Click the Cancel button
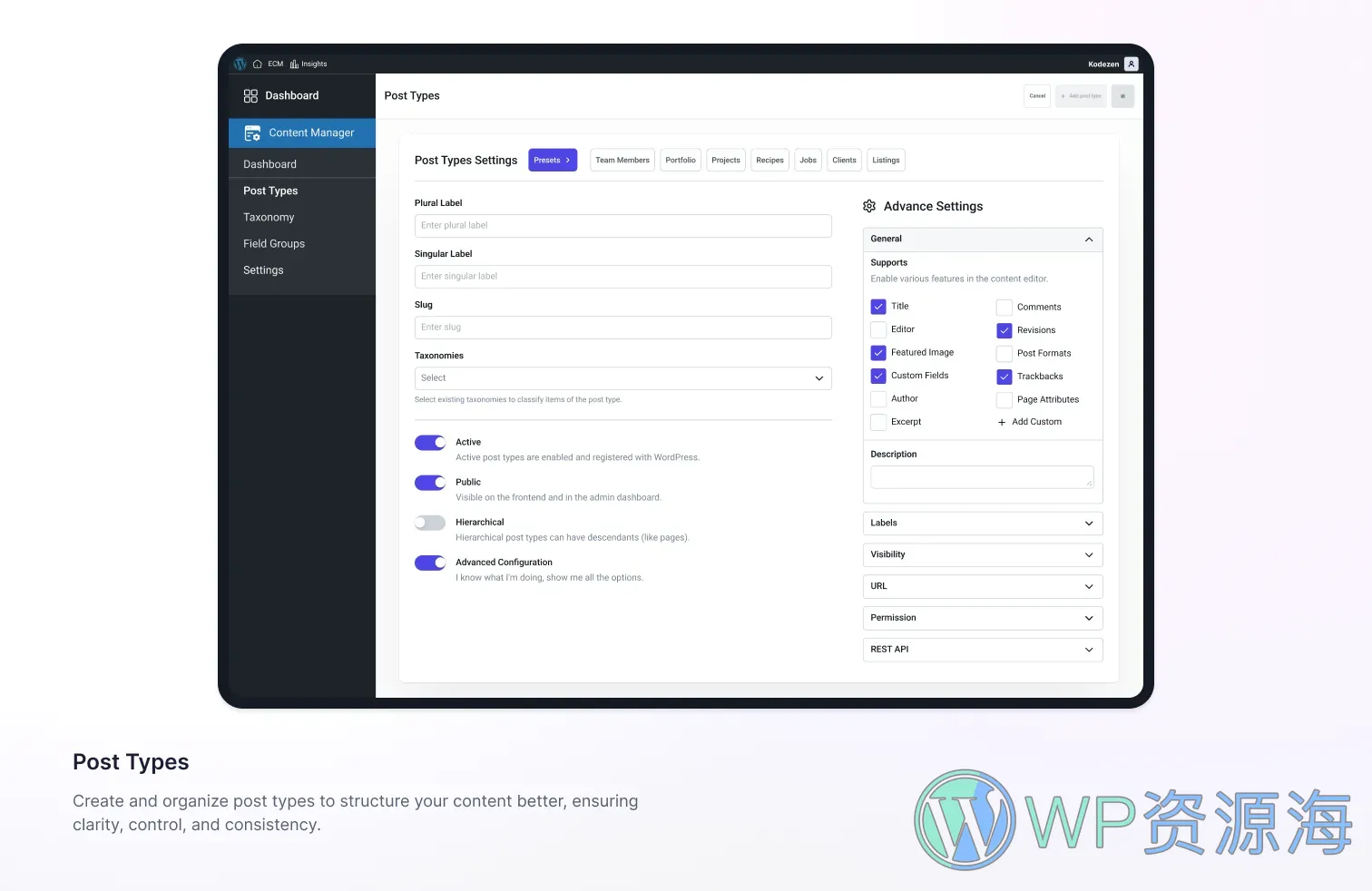 click(x=1036, y=95)
